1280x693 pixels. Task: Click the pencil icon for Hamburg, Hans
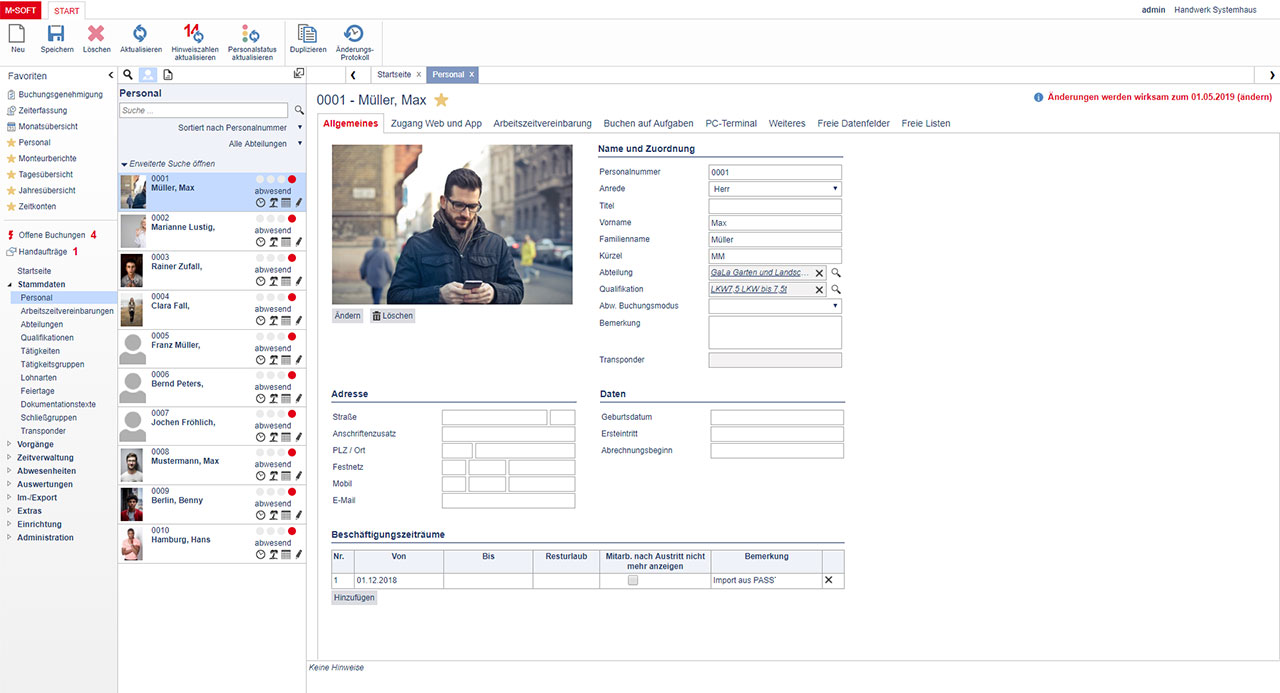click(298, 554)
